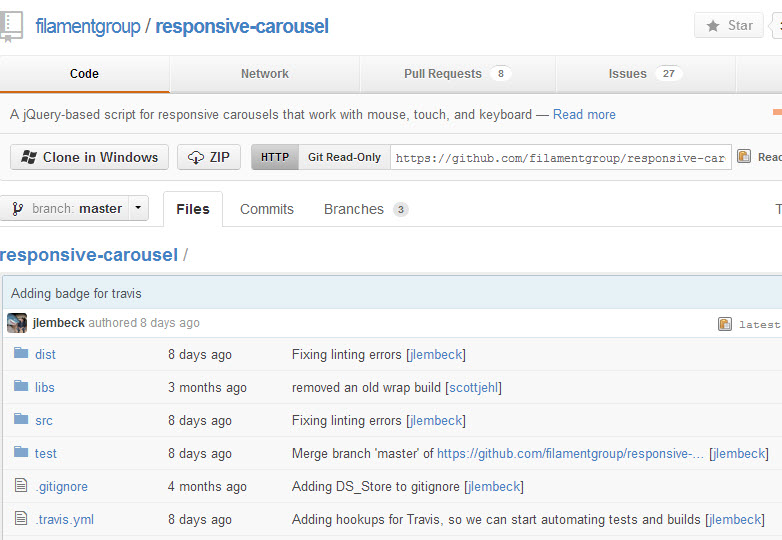The image size is (782, 540).
Task: Switch to the Commits tab
Action: pos(267,209)
